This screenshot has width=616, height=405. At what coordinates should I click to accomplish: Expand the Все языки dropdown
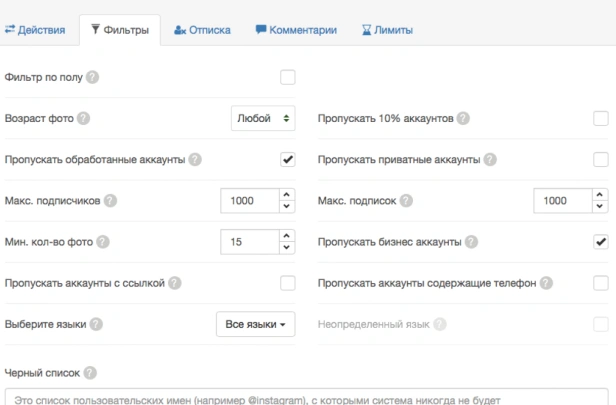point(255,324)
